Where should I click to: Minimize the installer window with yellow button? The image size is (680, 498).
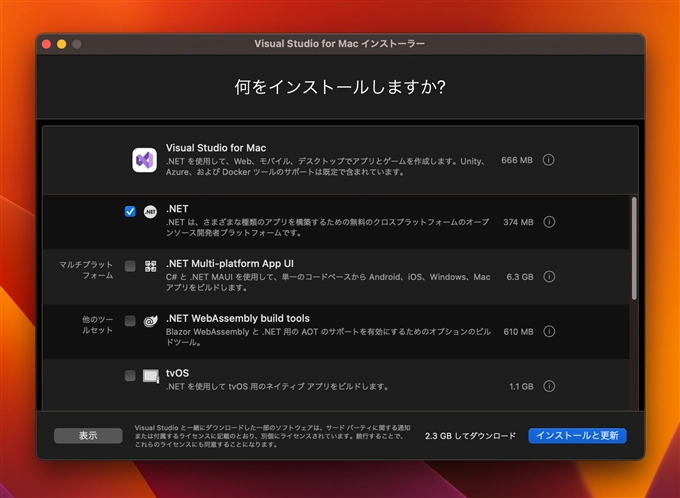[62, 44]
